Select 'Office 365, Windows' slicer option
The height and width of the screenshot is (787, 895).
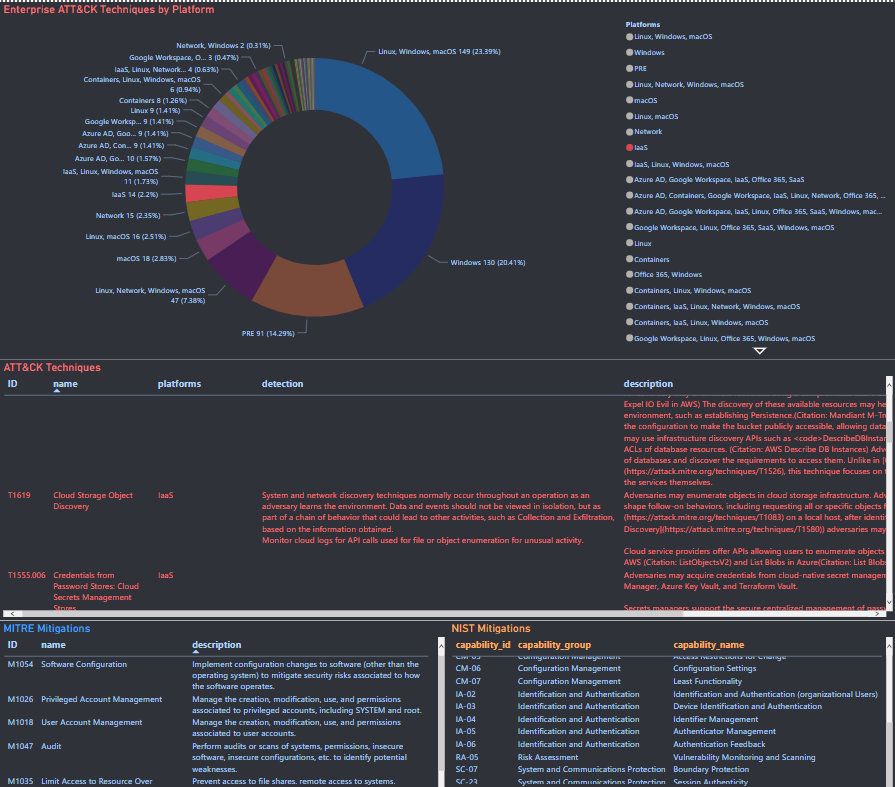pyautogui.click(x=664, y=275)
